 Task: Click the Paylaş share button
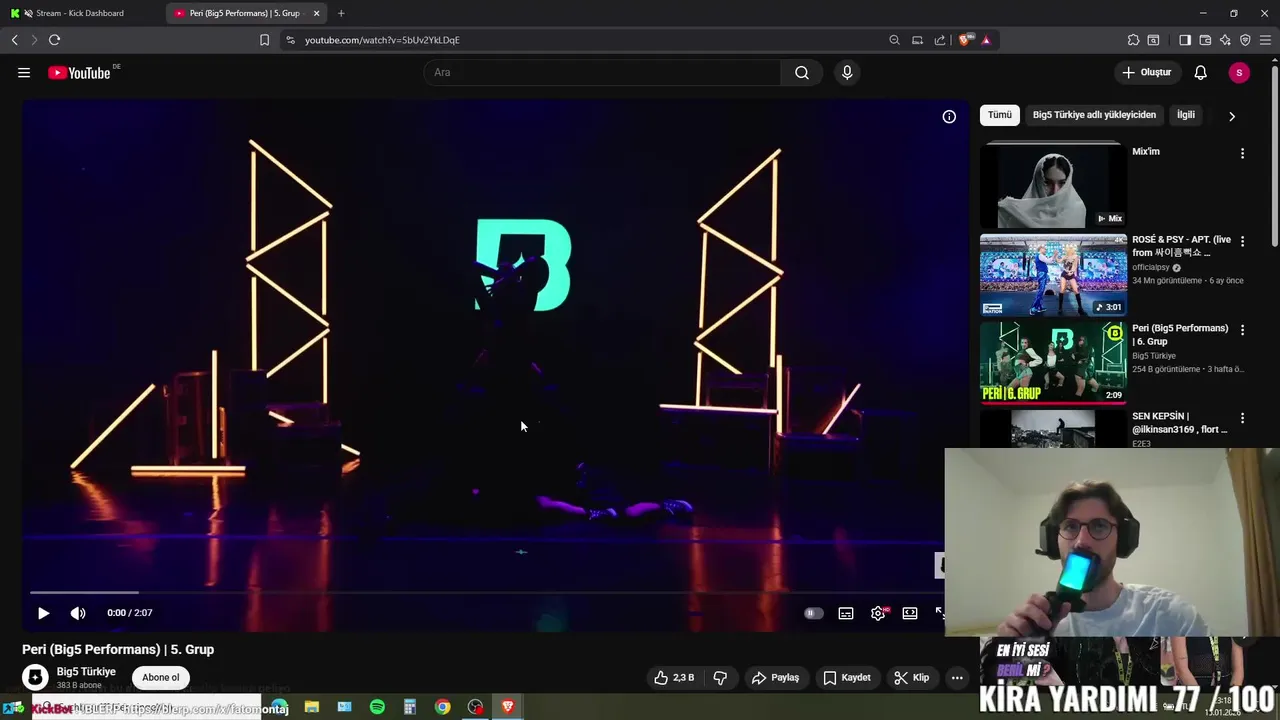point(775,678)
